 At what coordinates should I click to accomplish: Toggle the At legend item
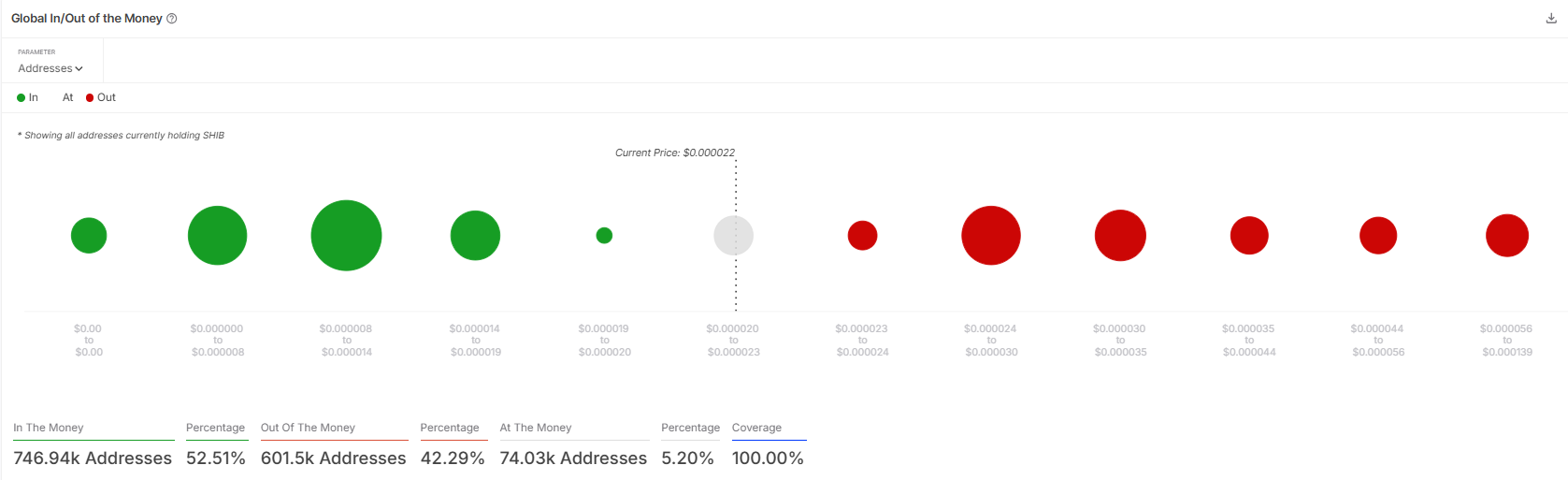[67, 97]
